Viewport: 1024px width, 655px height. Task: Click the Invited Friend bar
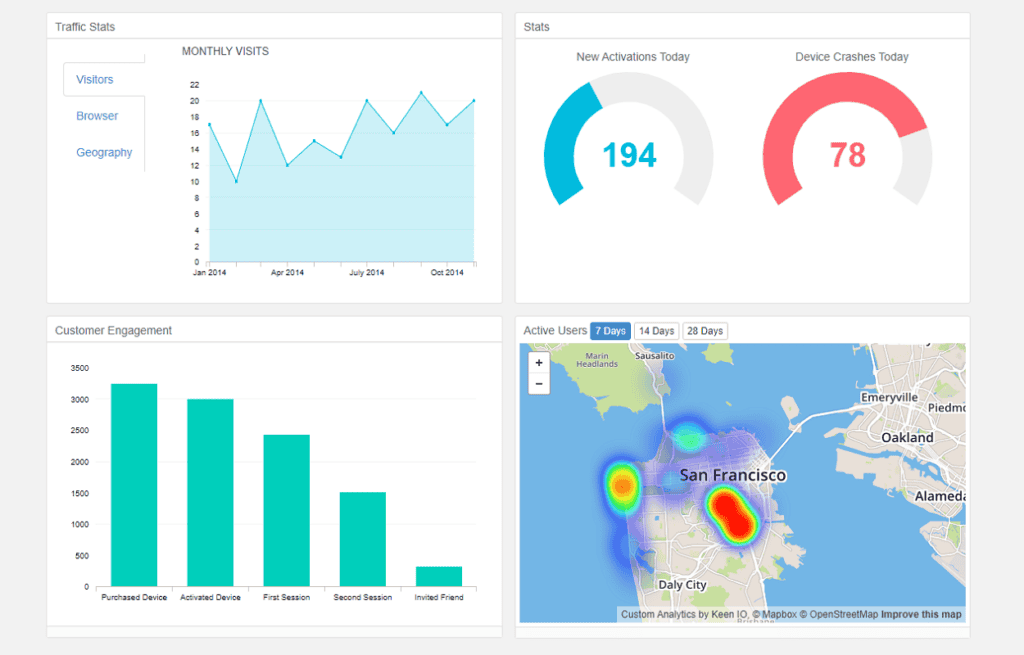coord(439,577)
